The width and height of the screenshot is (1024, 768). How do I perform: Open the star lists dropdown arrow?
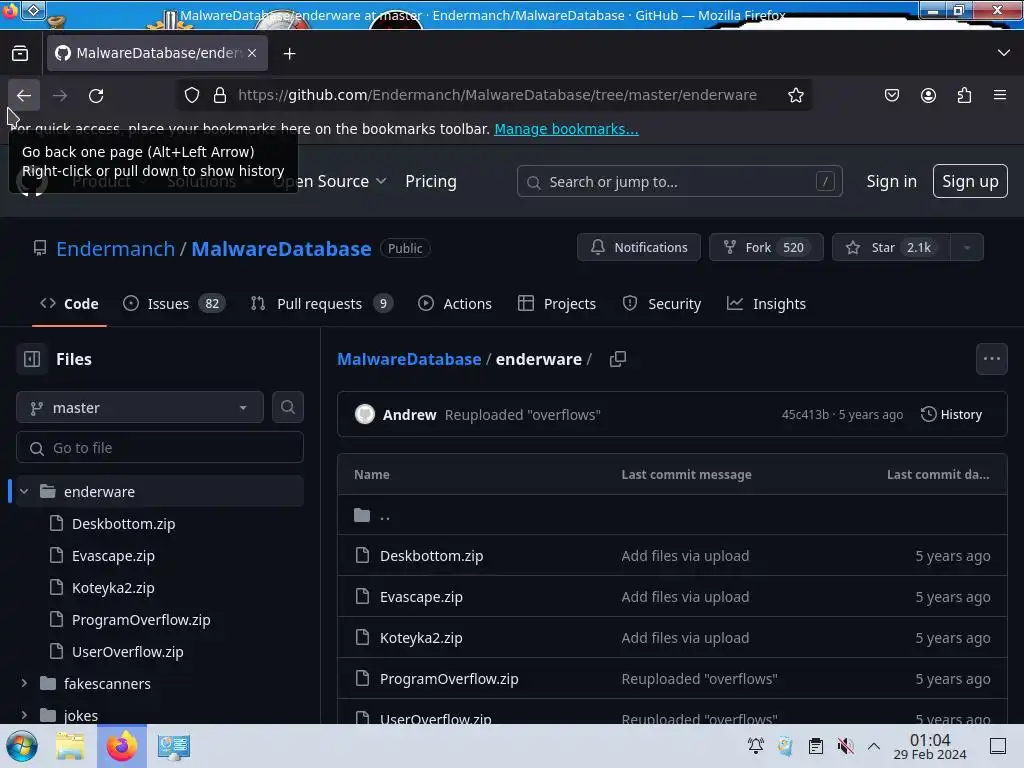(x=967, y=248)
